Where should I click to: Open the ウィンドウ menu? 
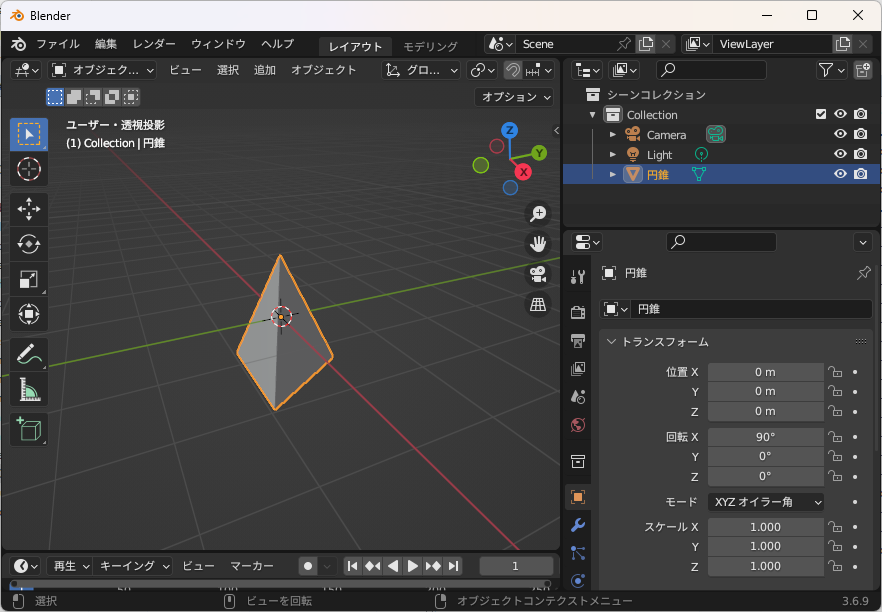[x=218, y=44]
